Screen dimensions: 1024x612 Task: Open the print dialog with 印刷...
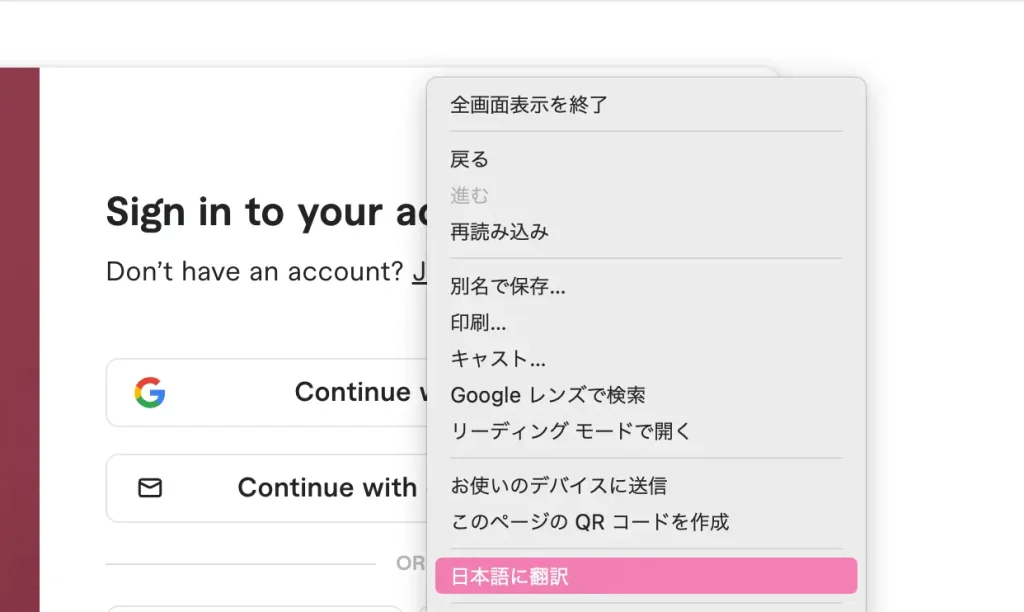pos(478,323)
